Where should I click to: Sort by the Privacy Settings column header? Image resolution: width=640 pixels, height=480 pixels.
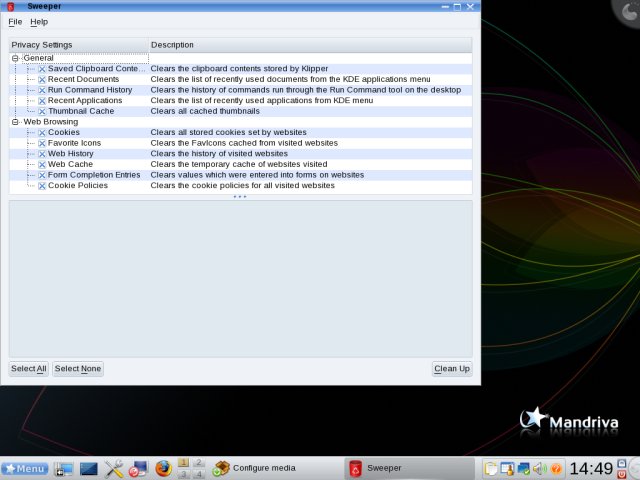pyautogui.click(x=78, y=45)
